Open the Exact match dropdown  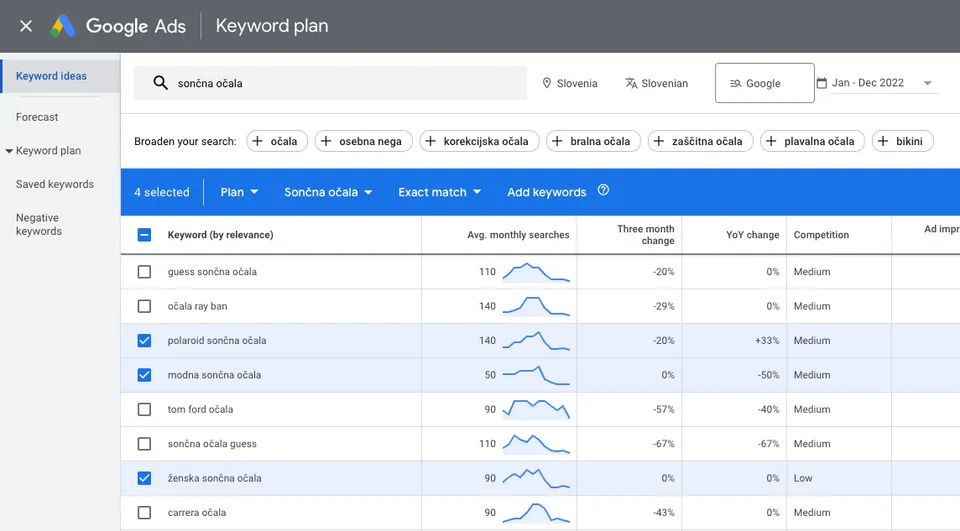tap(439, 192)
